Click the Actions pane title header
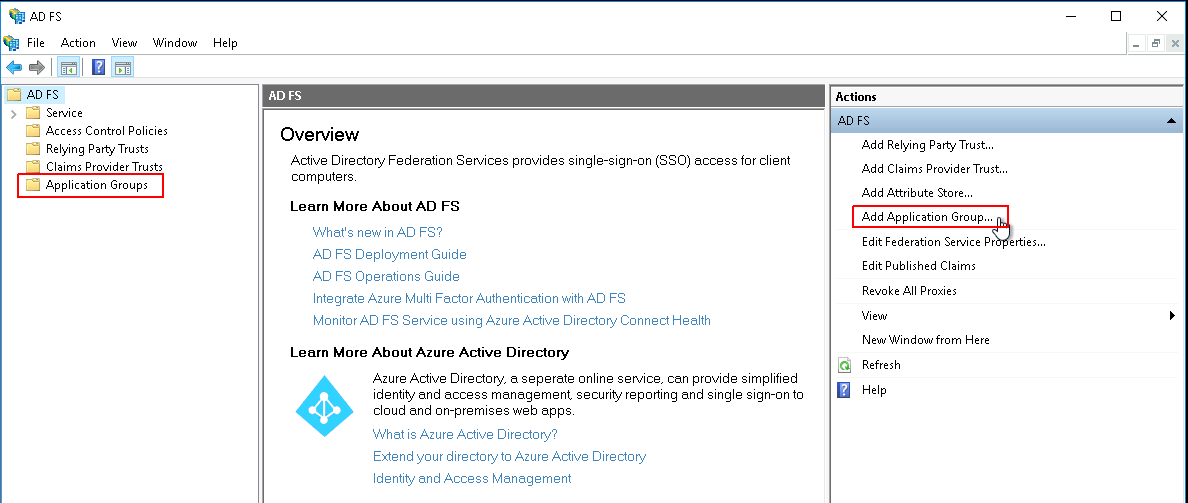 [x=1006, y=97]
